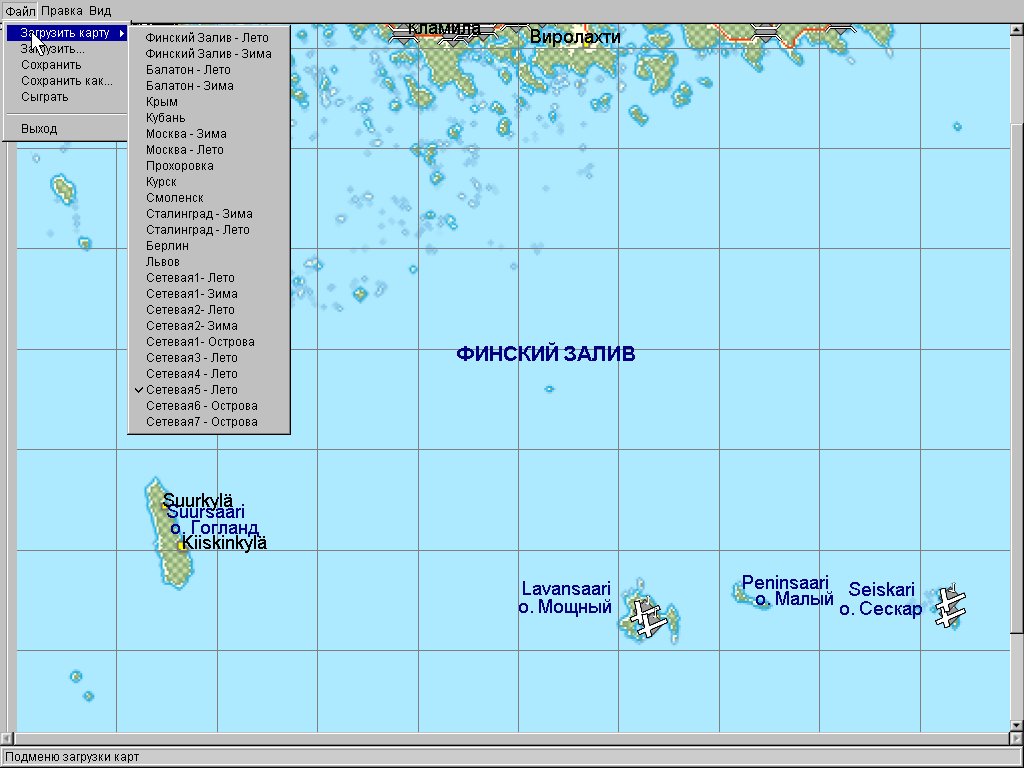Click the vertical scrollbar down arrow
Image resolution: width=1024 pixels, height=768 pixels.
tap(1017, 725)
